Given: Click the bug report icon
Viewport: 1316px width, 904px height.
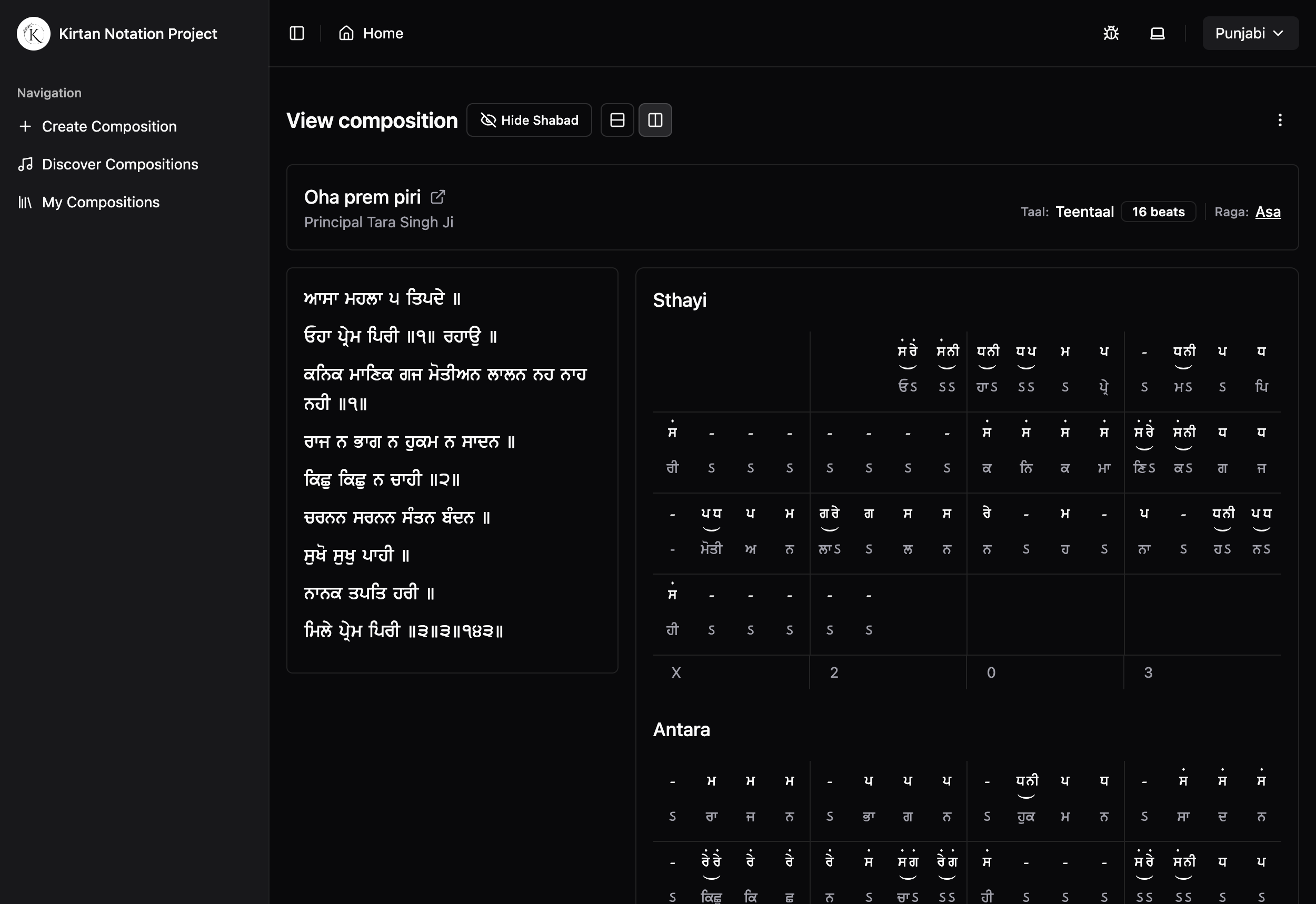Looking at the screenshot, I should (1111, 34).
